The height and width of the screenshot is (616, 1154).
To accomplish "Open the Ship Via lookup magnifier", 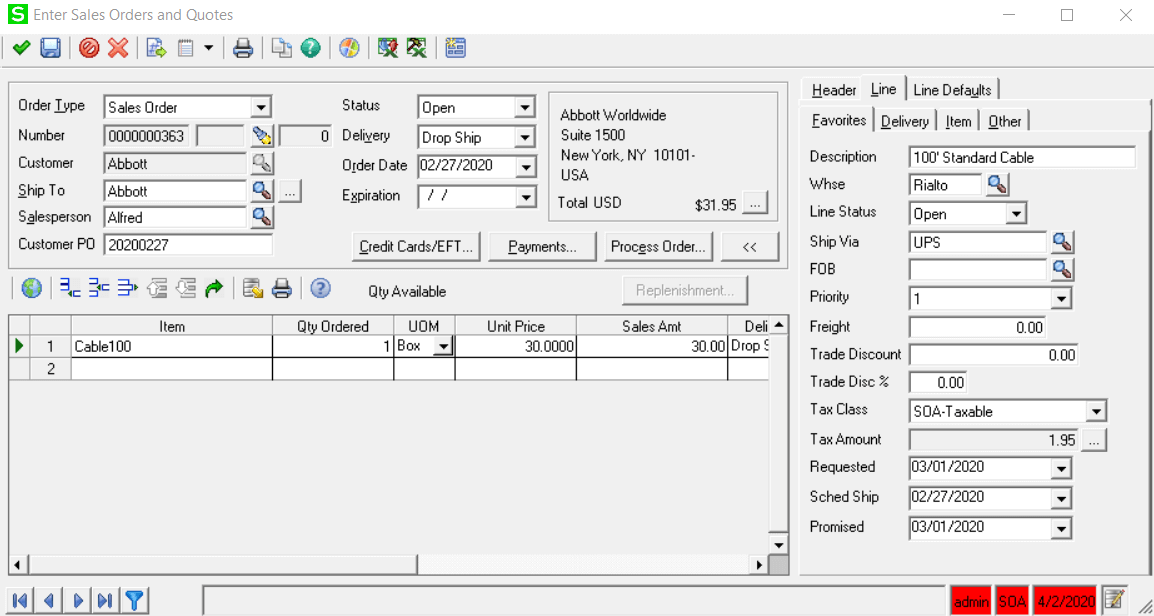I will (1062, 241).
